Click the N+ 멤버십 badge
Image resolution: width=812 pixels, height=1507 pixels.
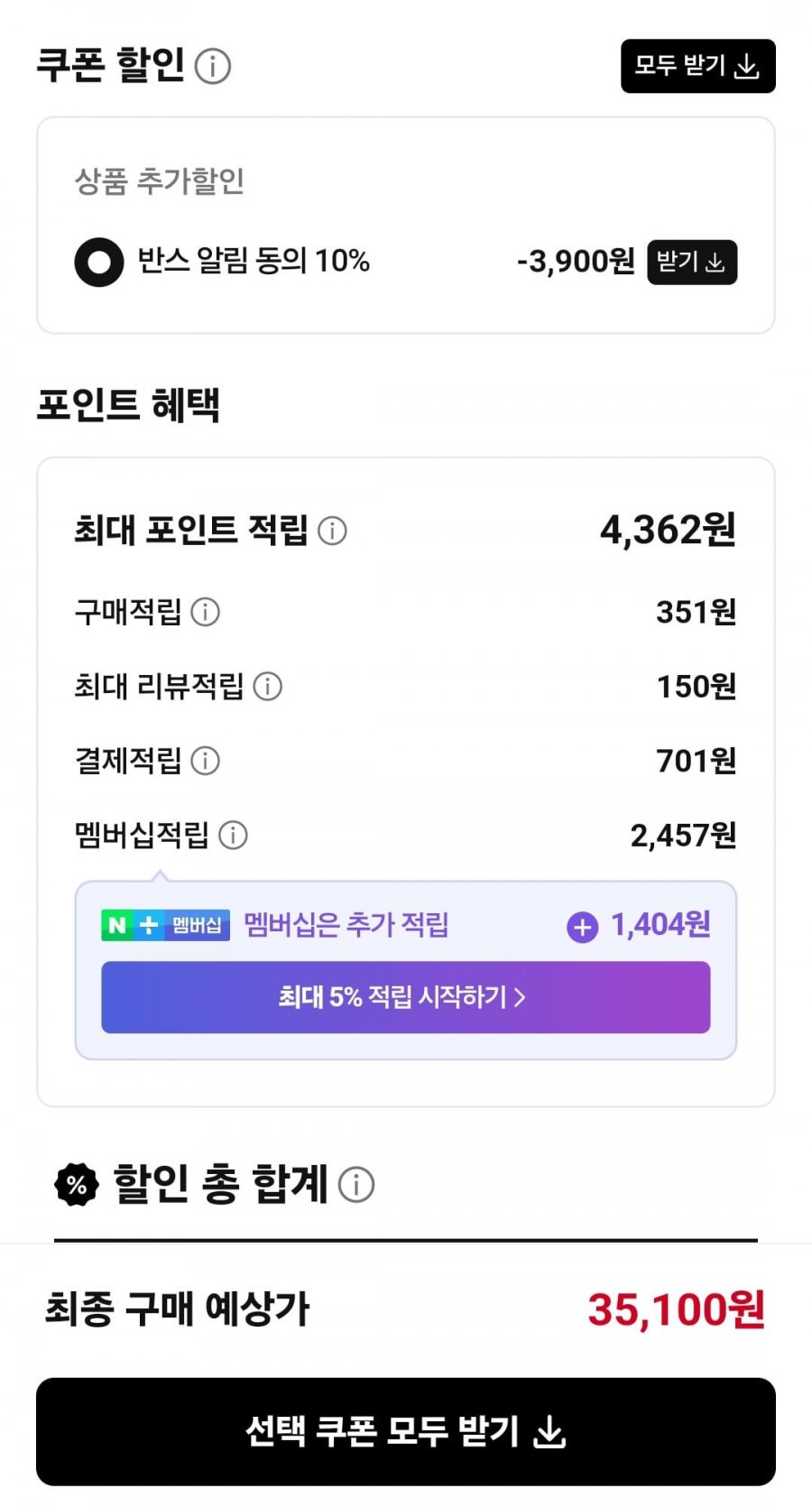166,925
